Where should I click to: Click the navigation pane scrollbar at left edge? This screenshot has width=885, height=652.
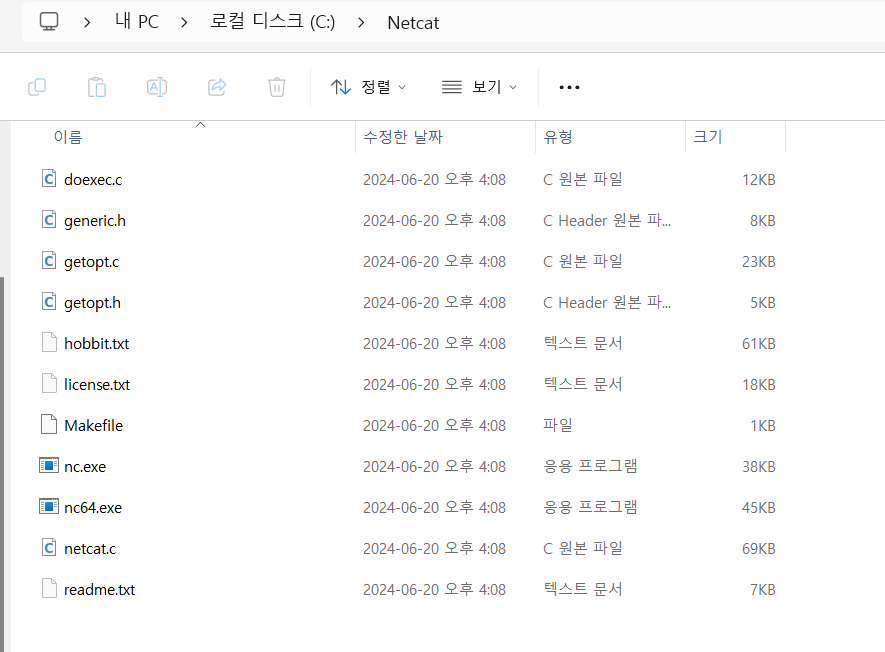(x=3, y=463)
